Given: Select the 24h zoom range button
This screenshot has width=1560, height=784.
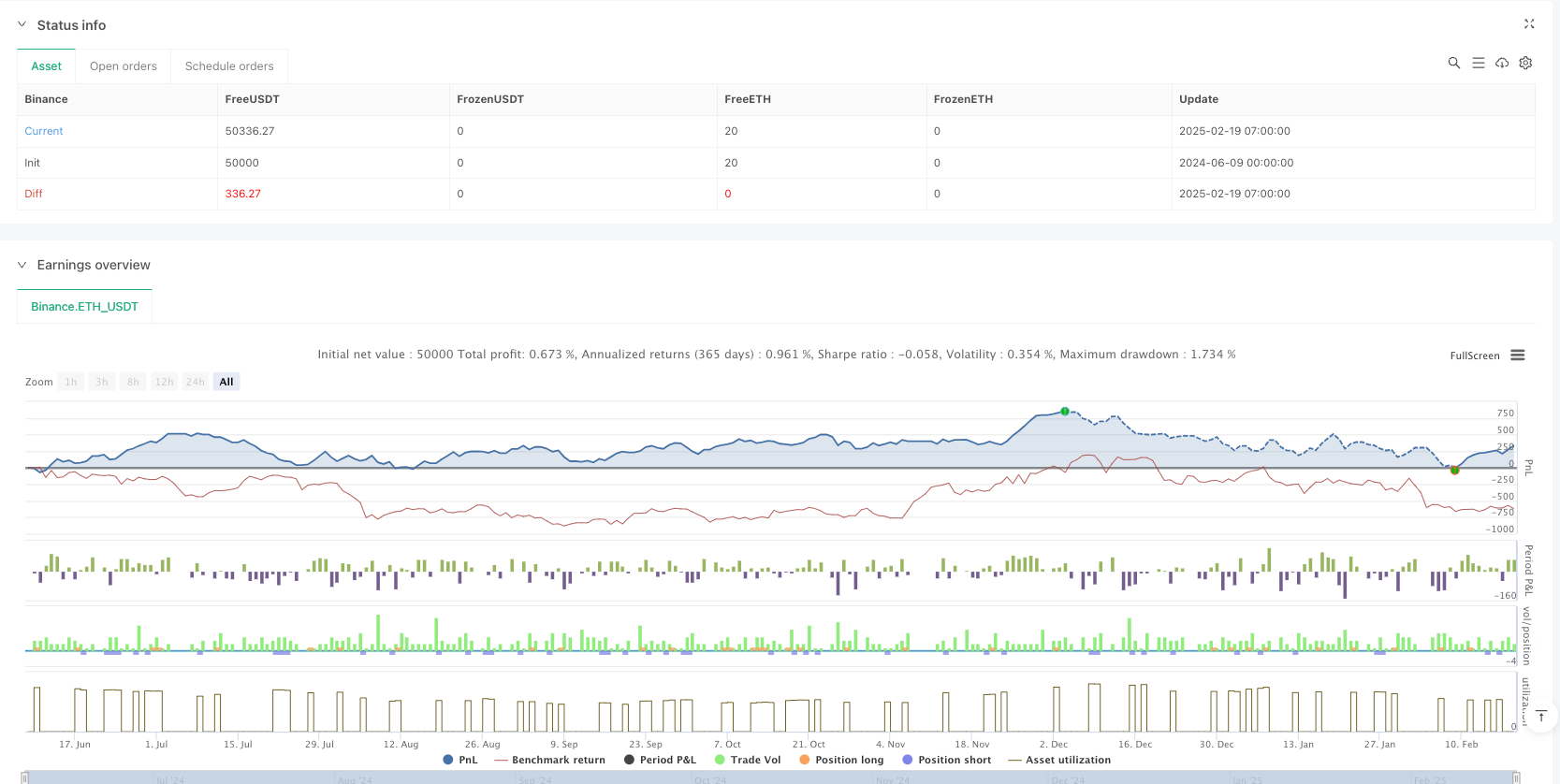Looking at the screenshot, I should (x=195, y=382).
